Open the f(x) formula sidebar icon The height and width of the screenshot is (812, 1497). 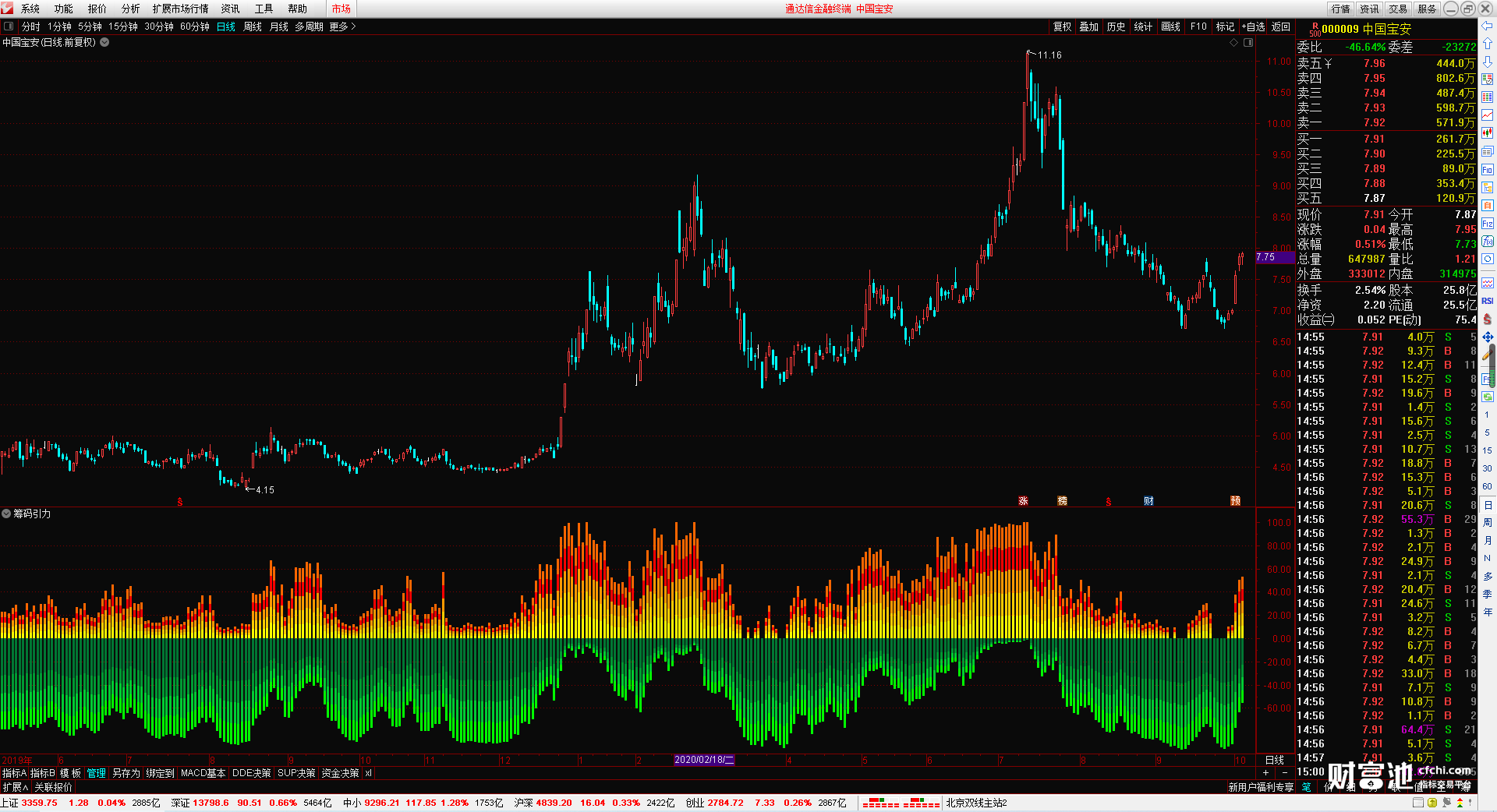coord(1487,242)
